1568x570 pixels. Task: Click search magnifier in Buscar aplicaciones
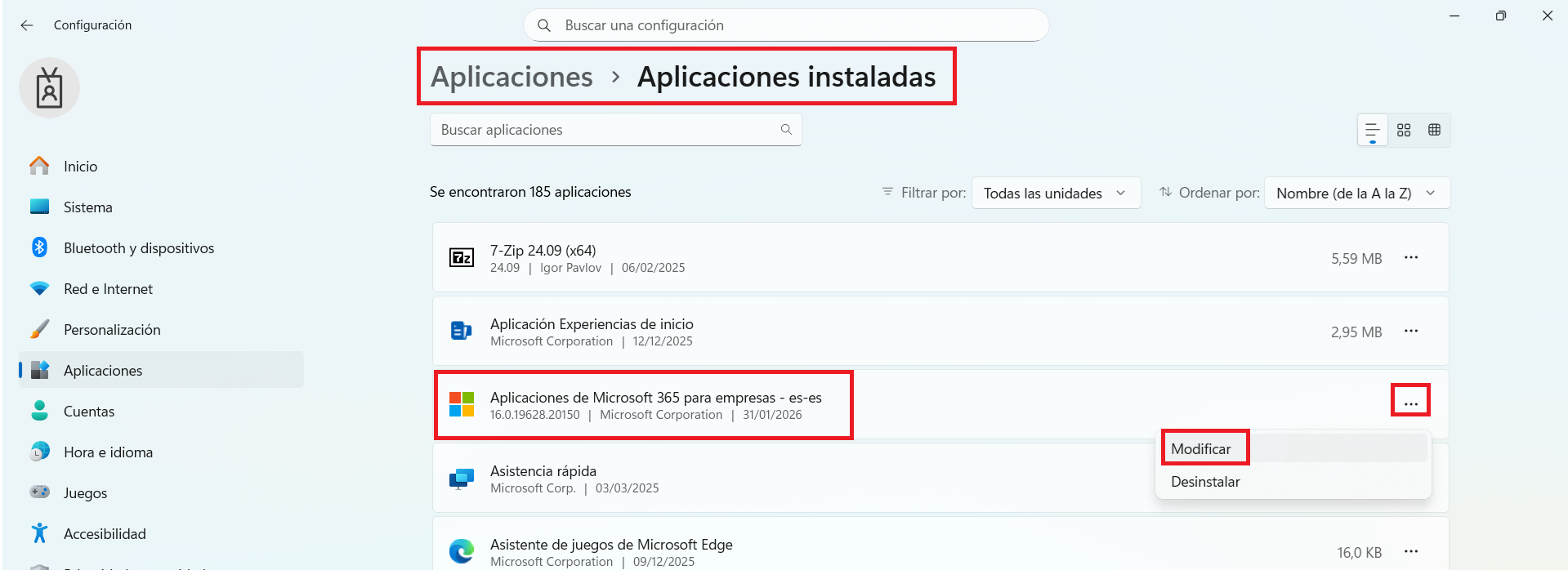[x=786, y=130]
